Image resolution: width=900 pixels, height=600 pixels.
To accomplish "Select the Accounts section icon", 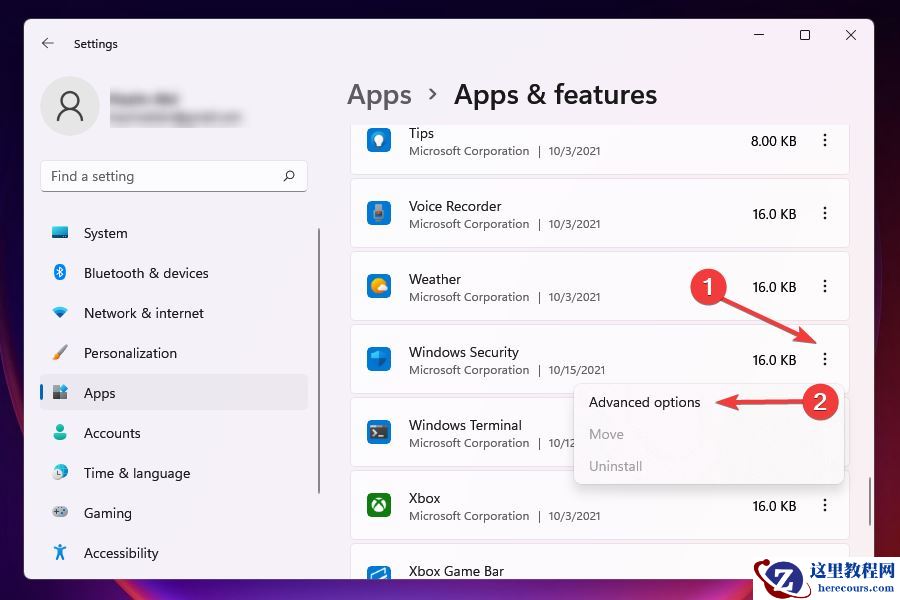I will (x=58, y=433).
